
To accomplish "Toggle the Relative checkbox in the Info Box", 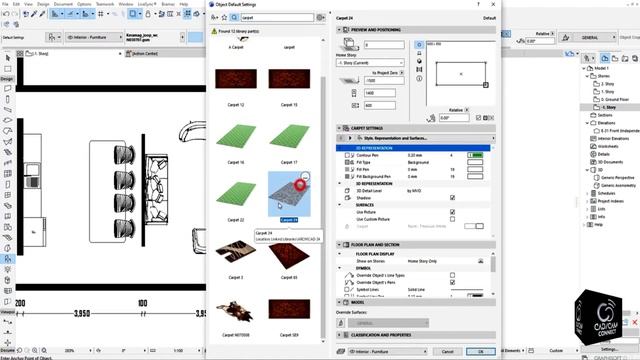I will (x=552, y=33).
